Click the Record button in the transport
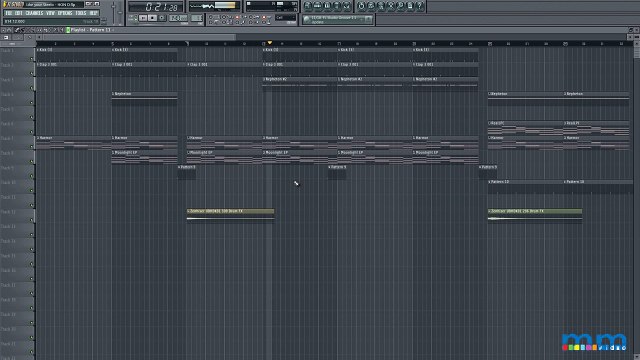The width and height of the screenshot is (640, 360). [x=162, y=18]
